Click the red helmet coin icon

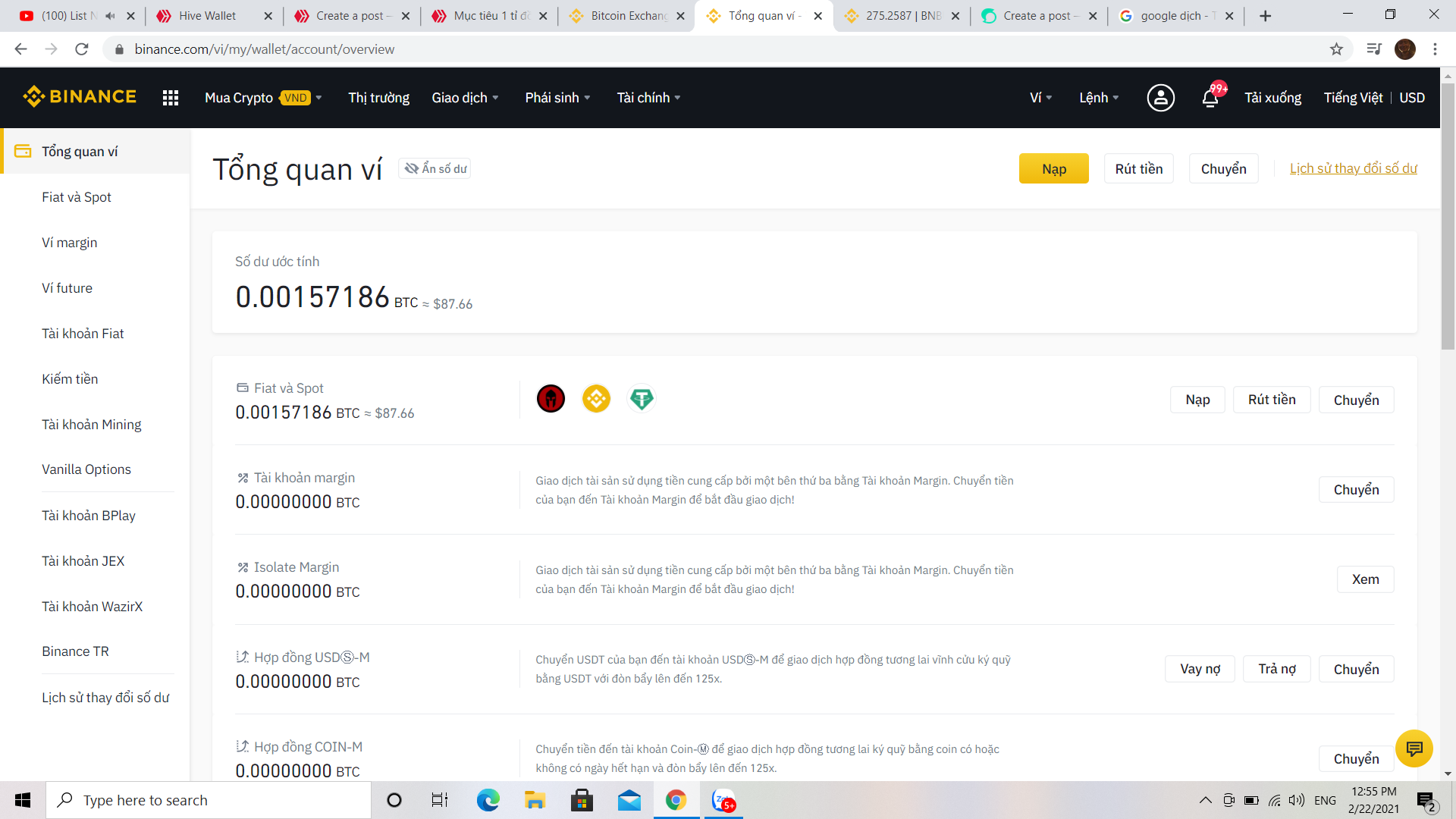551,399
